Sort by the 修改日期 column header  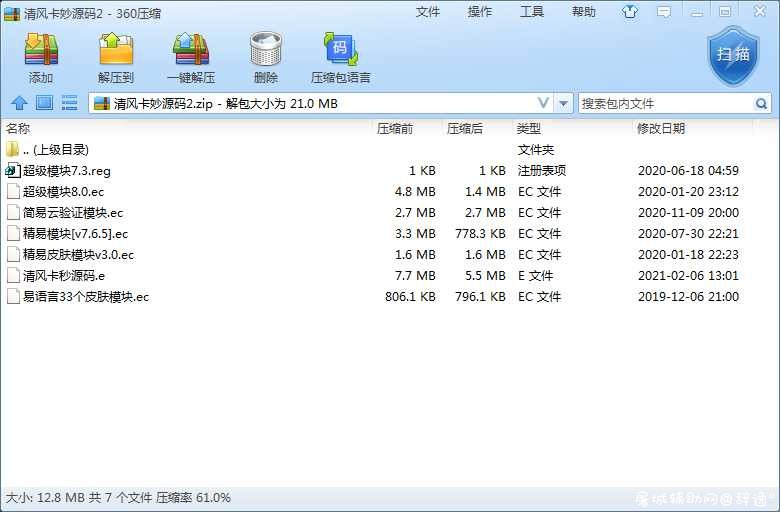coord(661,128)
